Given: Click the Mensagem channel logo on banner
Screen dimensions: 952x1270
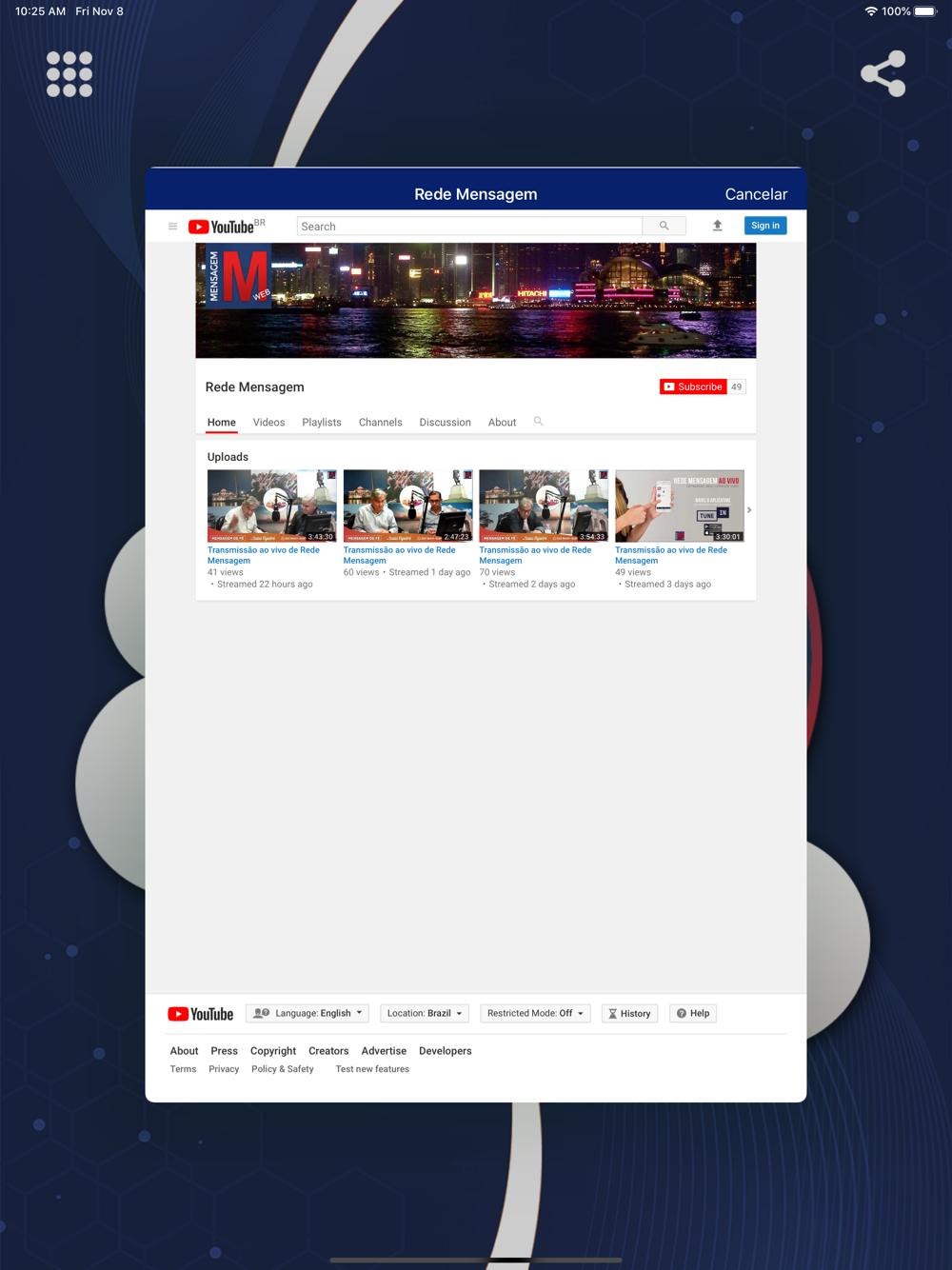Looking at the screenshot, I should 239,276.
